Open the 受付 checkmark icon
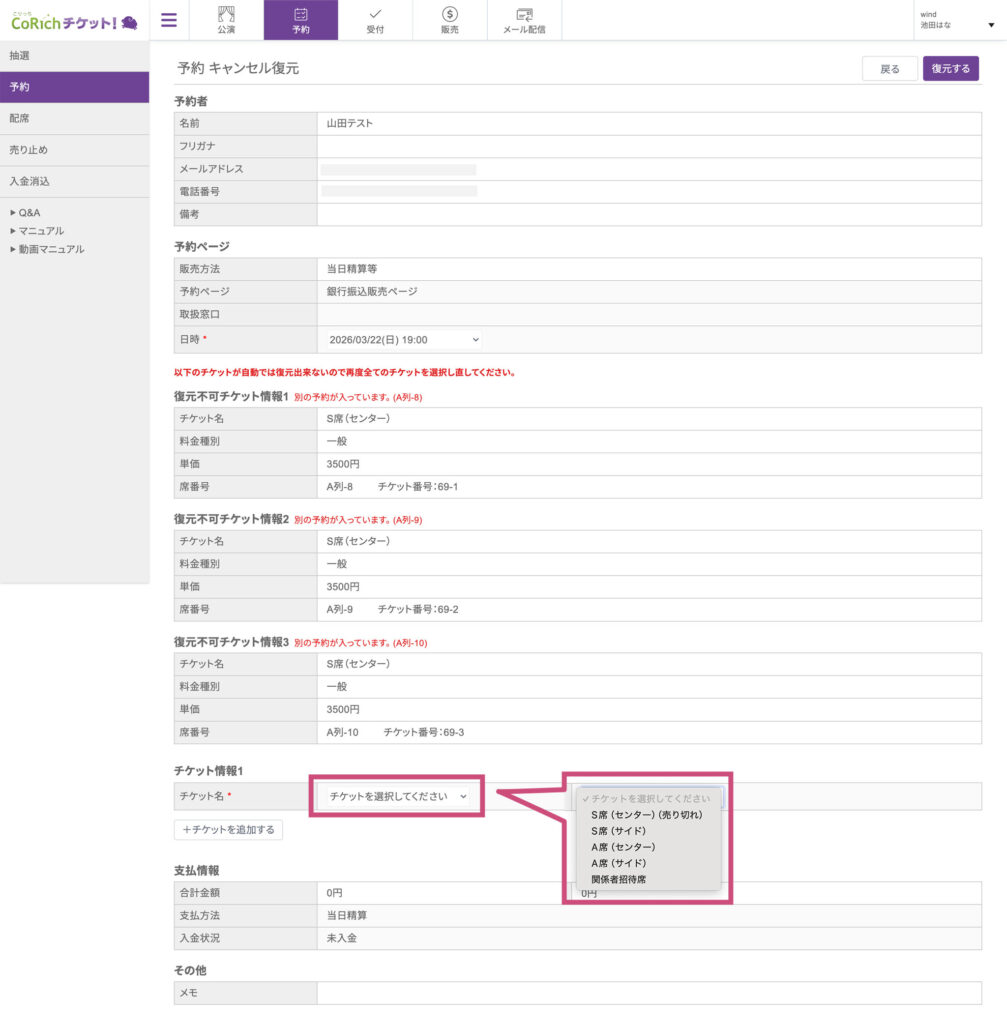The width and height of the screenshot is (1007, 1024). click(x=375, y=14)
